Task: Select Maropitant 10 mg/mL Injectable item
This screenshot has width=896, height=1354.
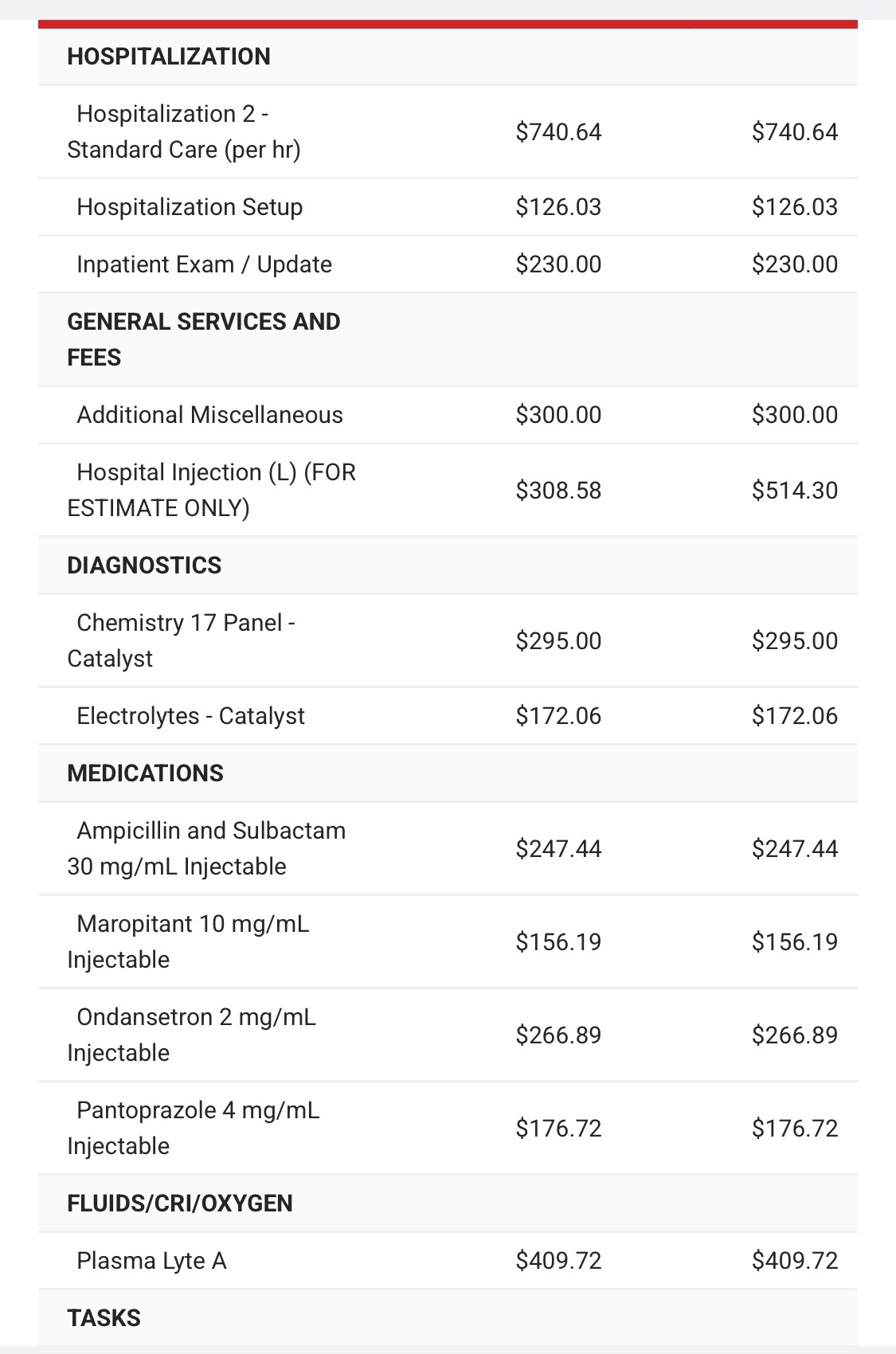Action: (448, 941)
